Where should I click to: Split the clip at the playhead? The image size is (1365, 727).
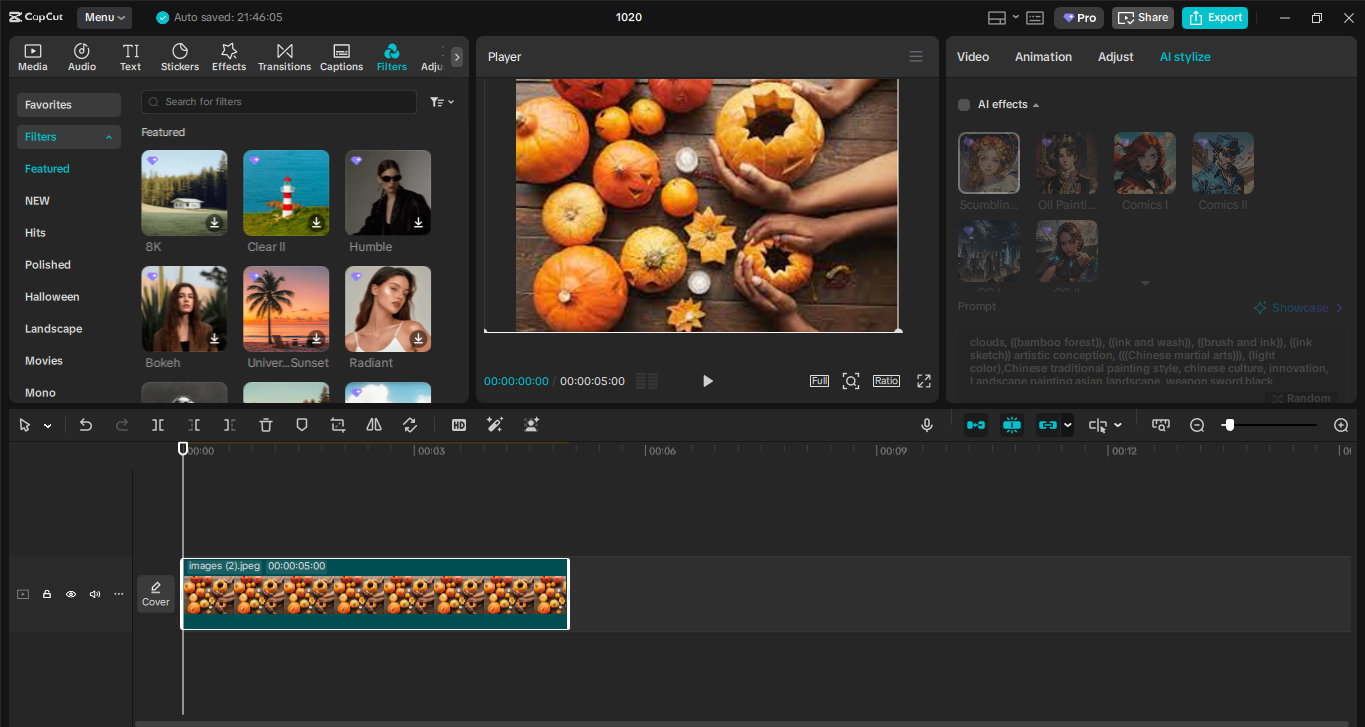click(157, 425)
